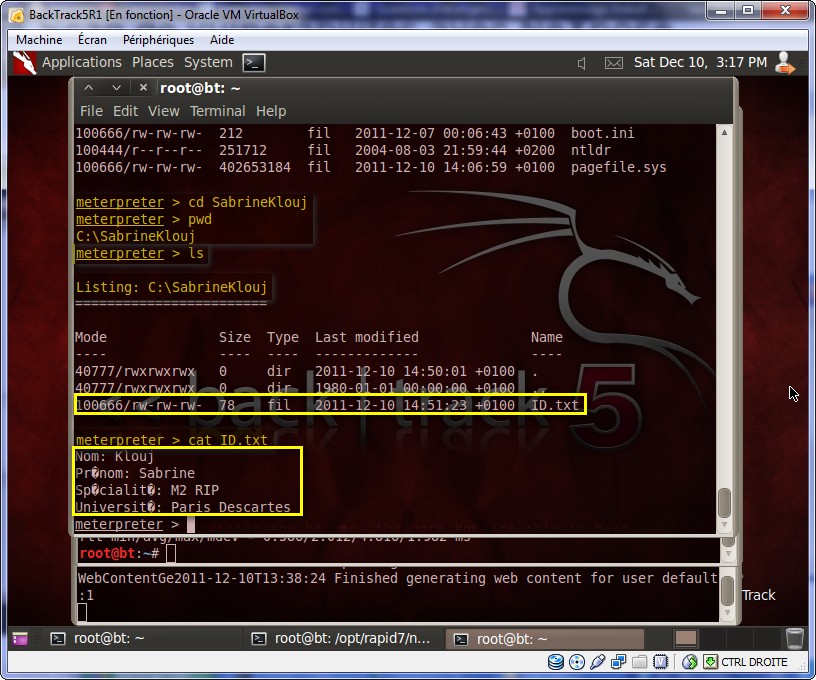Screen dimensions: 816x680
Task: Click the 'Paris Descartes' text
Action: [x=231, y=507]
